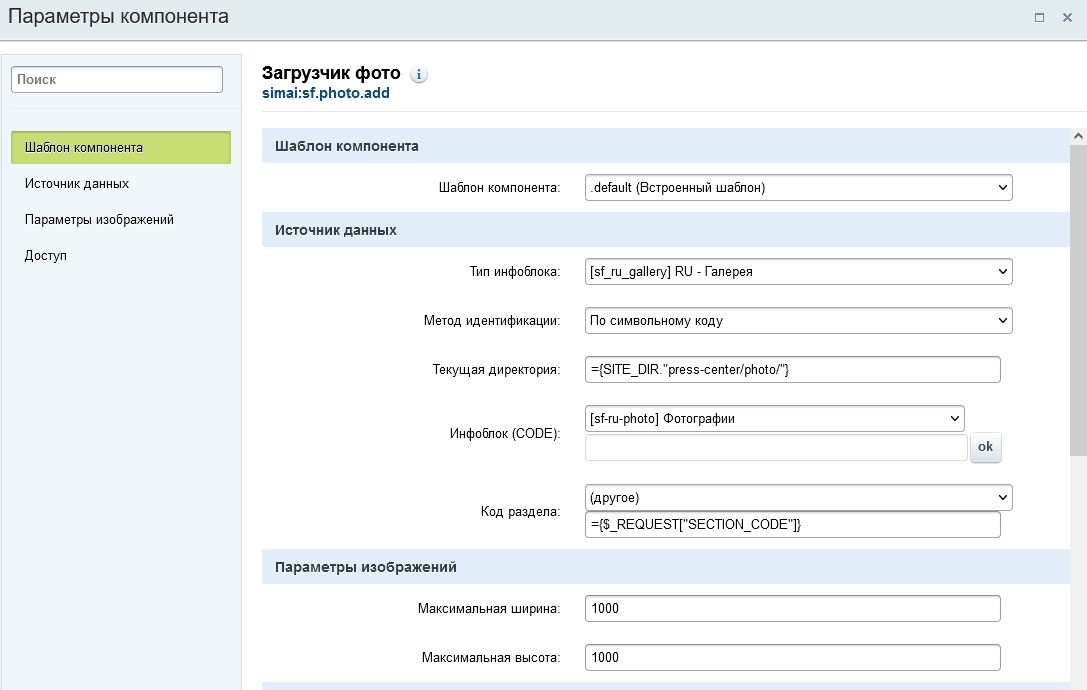Screen dimensions: 1087x690
Task: Open the Инфоблок (CODE) dropdown list
Action: coord(774,418)
